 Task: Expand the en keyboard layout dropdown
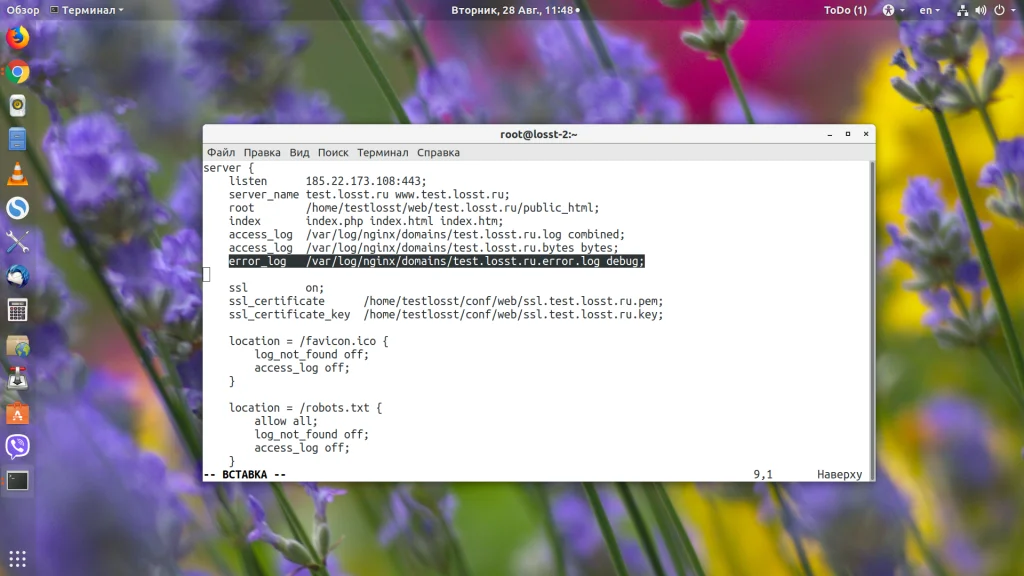[929, 10]
